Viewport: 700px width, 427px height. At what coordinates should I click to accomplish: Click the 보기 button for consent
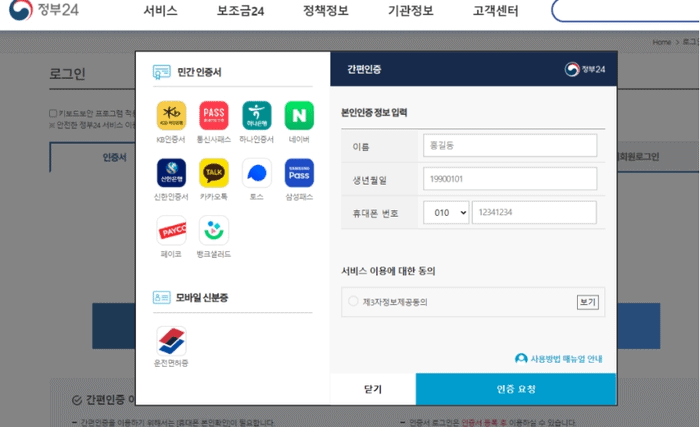tap(588, 302)
